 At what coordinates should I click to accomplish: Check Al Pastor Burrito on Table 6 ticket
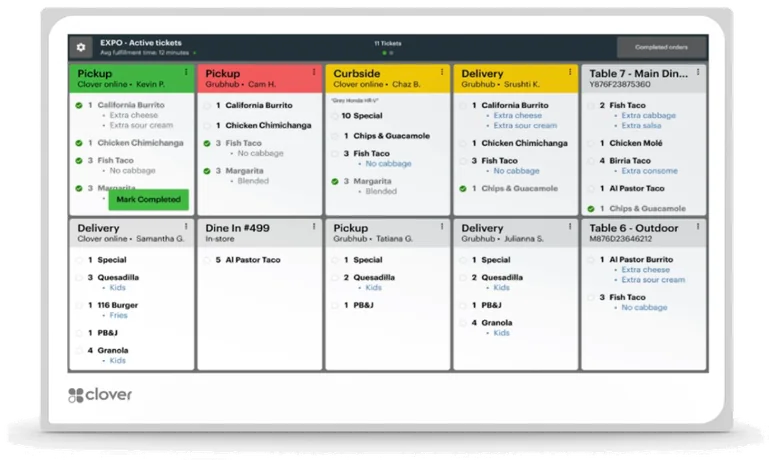(x=591, y=260)
